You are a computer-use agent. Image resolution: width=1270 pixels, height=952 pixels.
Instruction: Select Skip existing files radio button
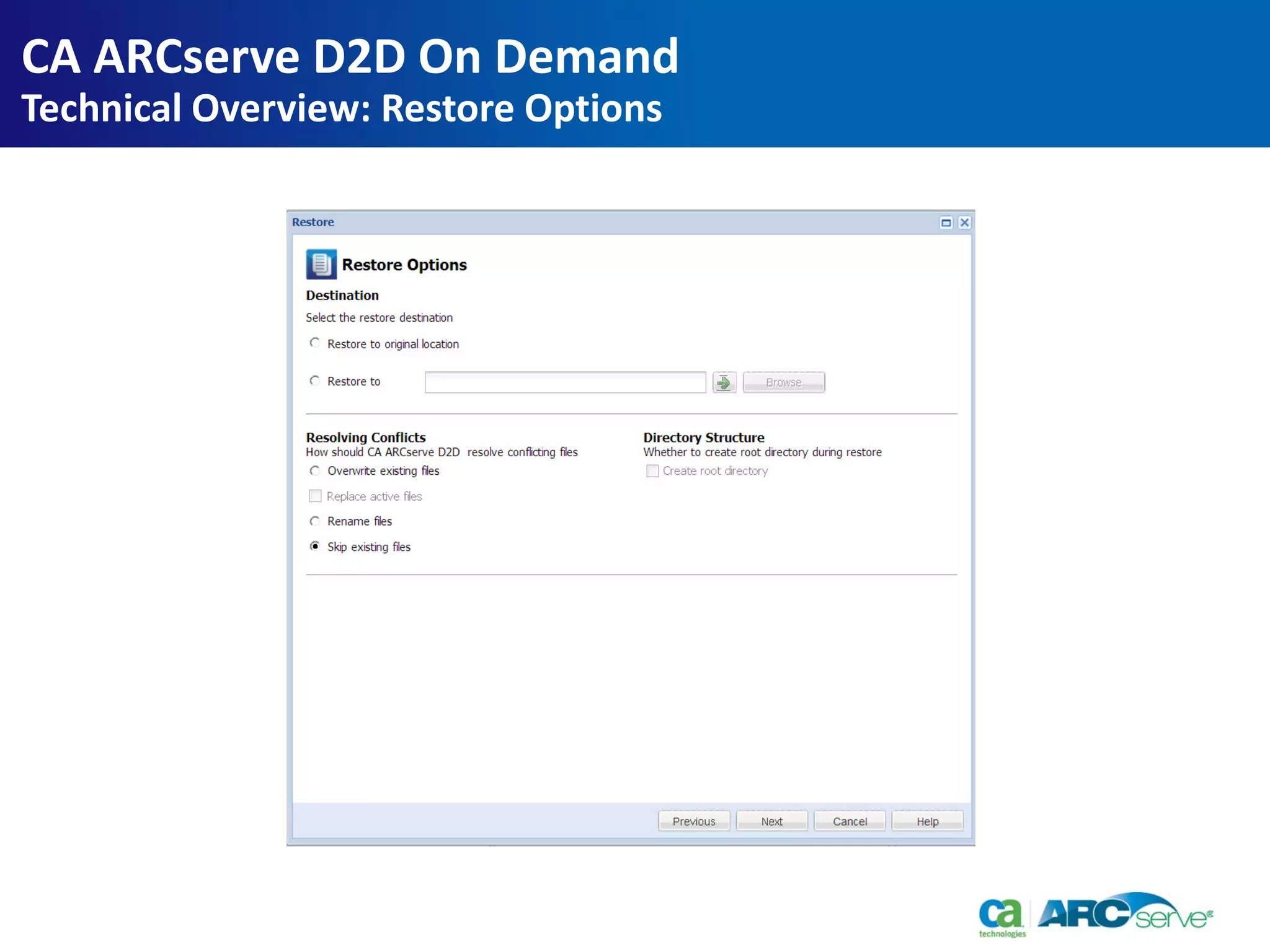tap(315, 546)
